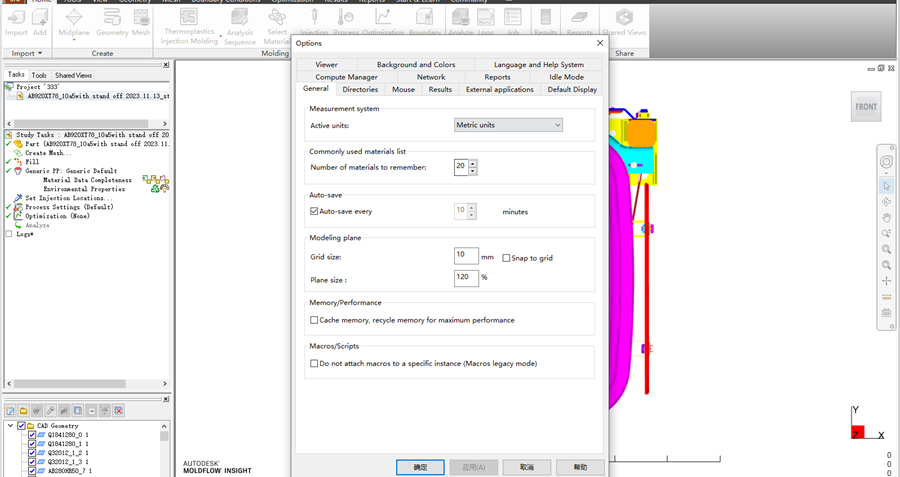Enable the Snap to grid checkbox
The image size is (900, 477).
[506, 258]
